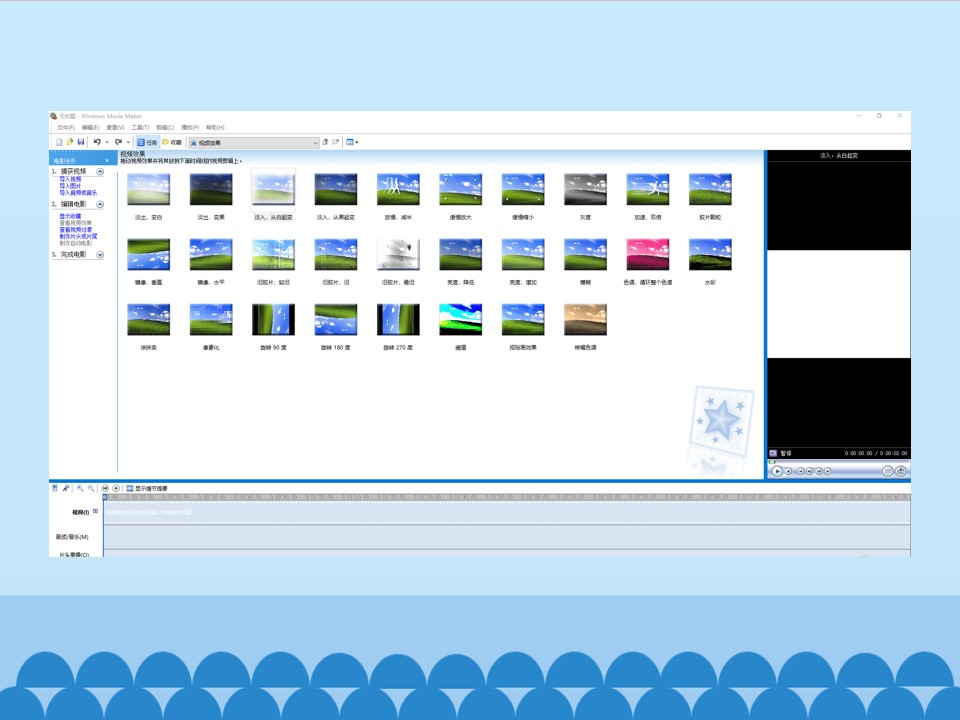The width and height of the screenshot is (960, 720).
Task: Toggle the 任务 Tasks pane button
Action: pos(147,142)
